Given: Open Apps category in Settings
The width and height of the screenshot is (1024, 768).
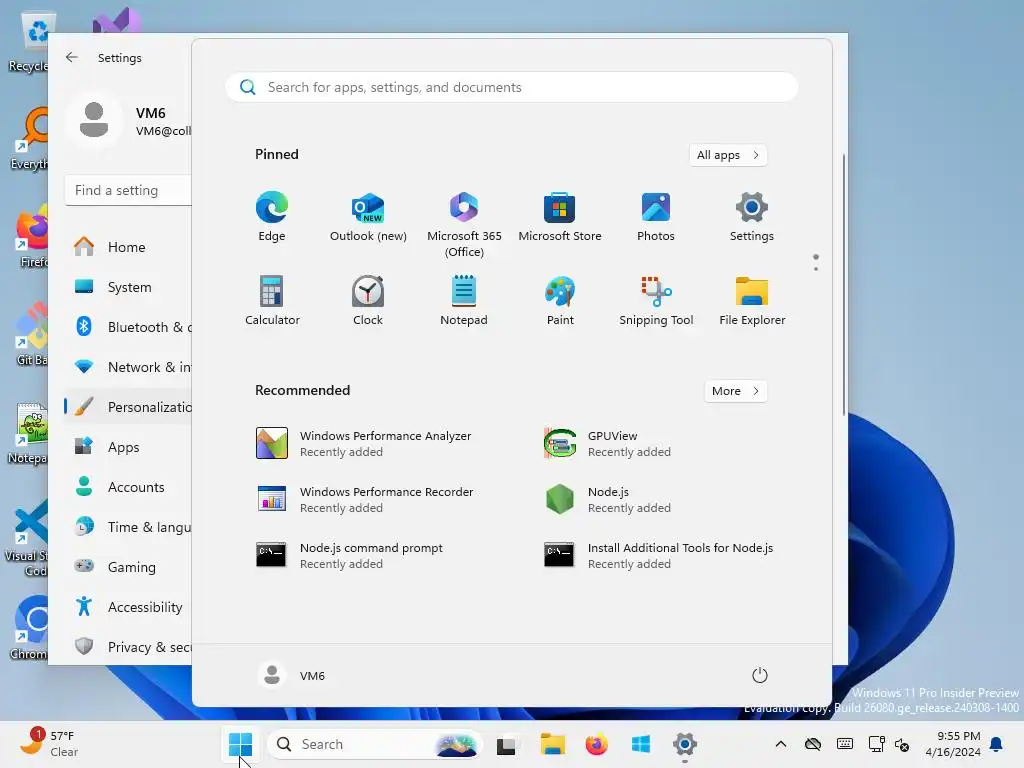Looking at the screenshot, I should click(x=128, y=447).
